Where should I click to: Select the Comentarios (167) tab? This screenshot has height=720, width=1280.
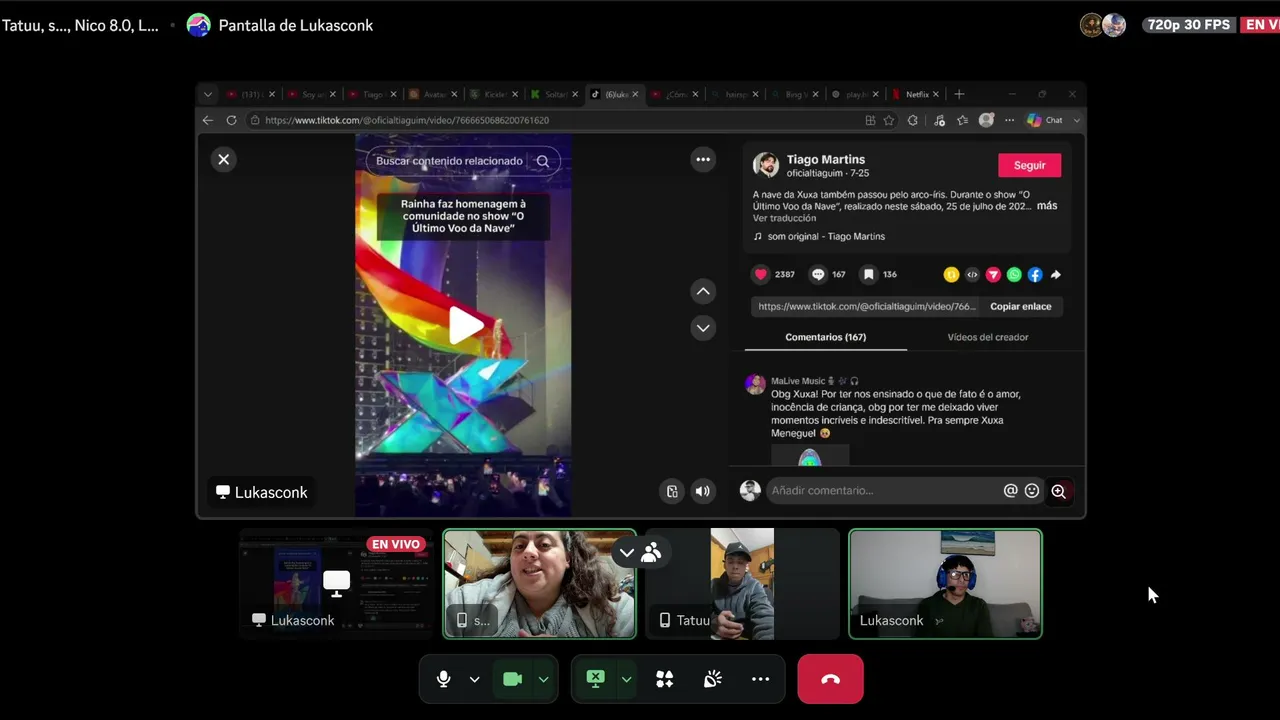click(x=826, y=337)
